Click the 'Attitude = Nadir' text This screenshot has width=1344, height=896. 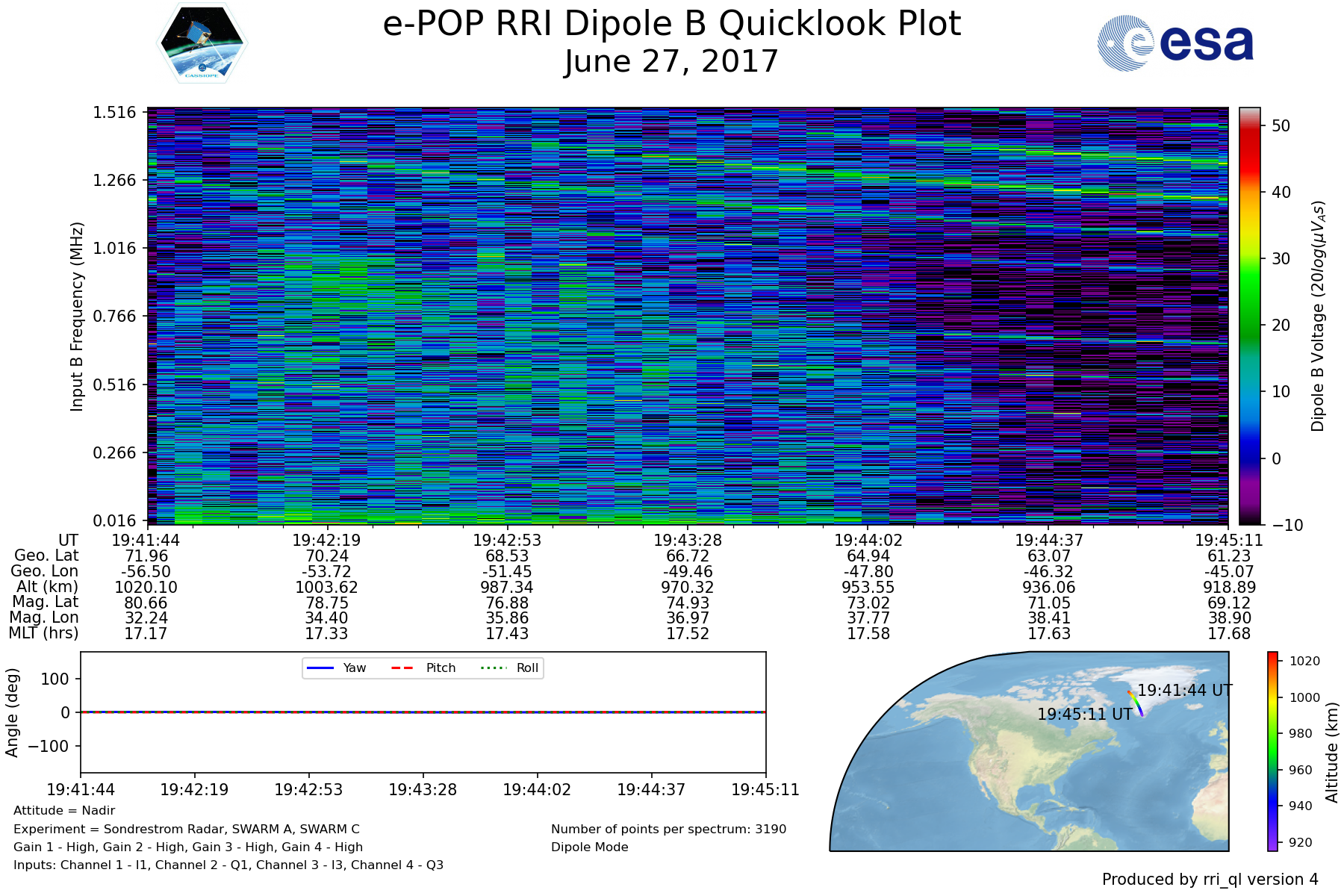[64, 811]
